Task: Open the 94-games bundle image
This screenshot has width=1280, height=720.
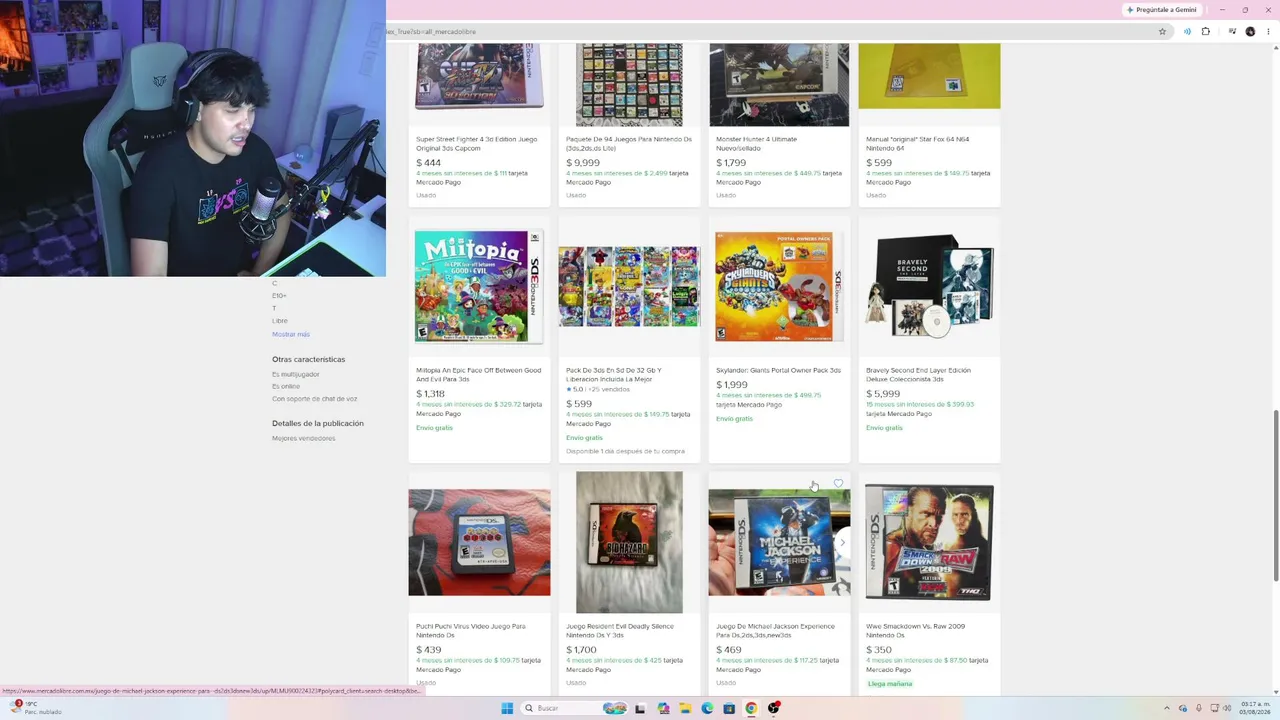Action: [x=629, y=85]
